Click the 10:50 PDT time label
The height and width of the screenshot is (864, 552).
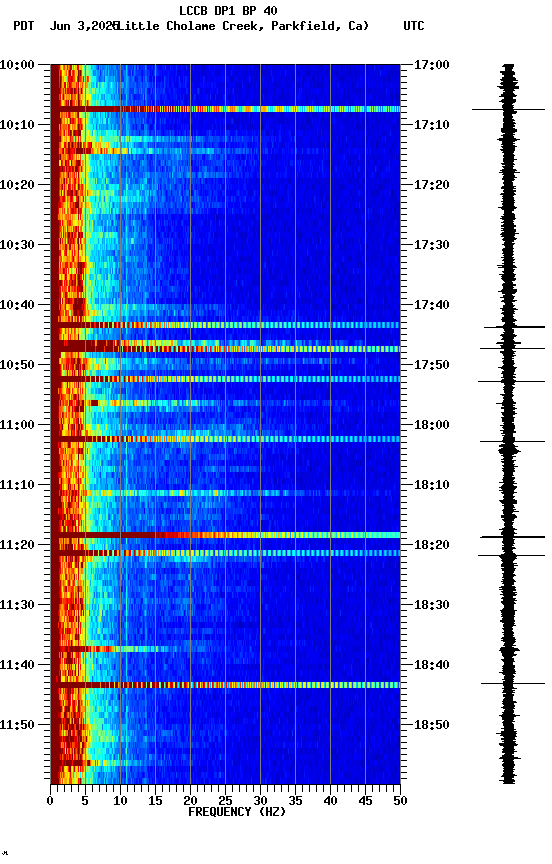click(17, 365)
